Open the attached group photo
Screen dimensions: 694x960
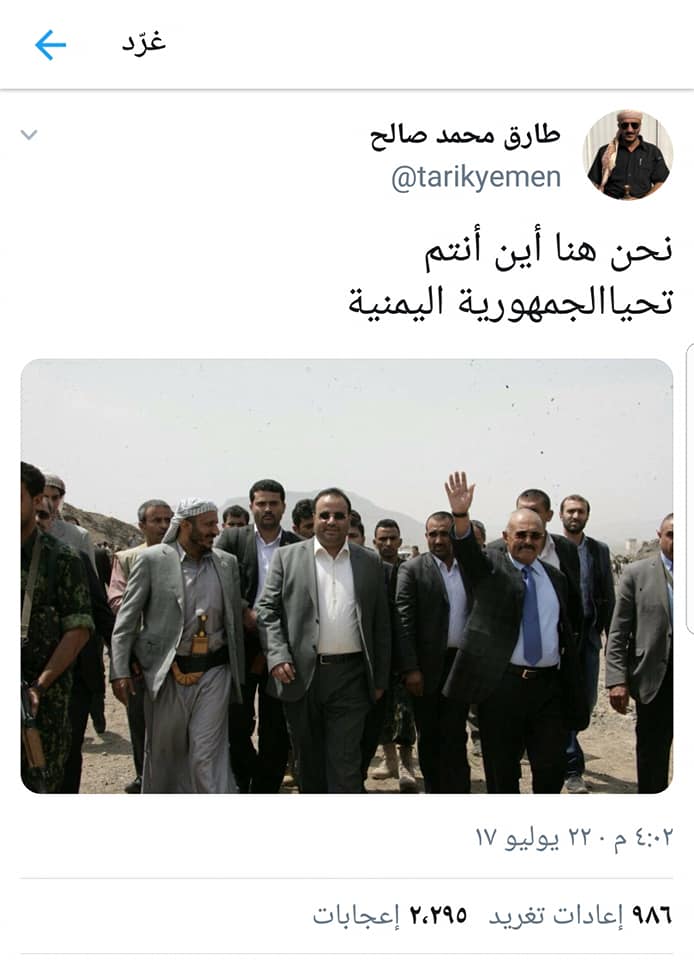point(347,576)
